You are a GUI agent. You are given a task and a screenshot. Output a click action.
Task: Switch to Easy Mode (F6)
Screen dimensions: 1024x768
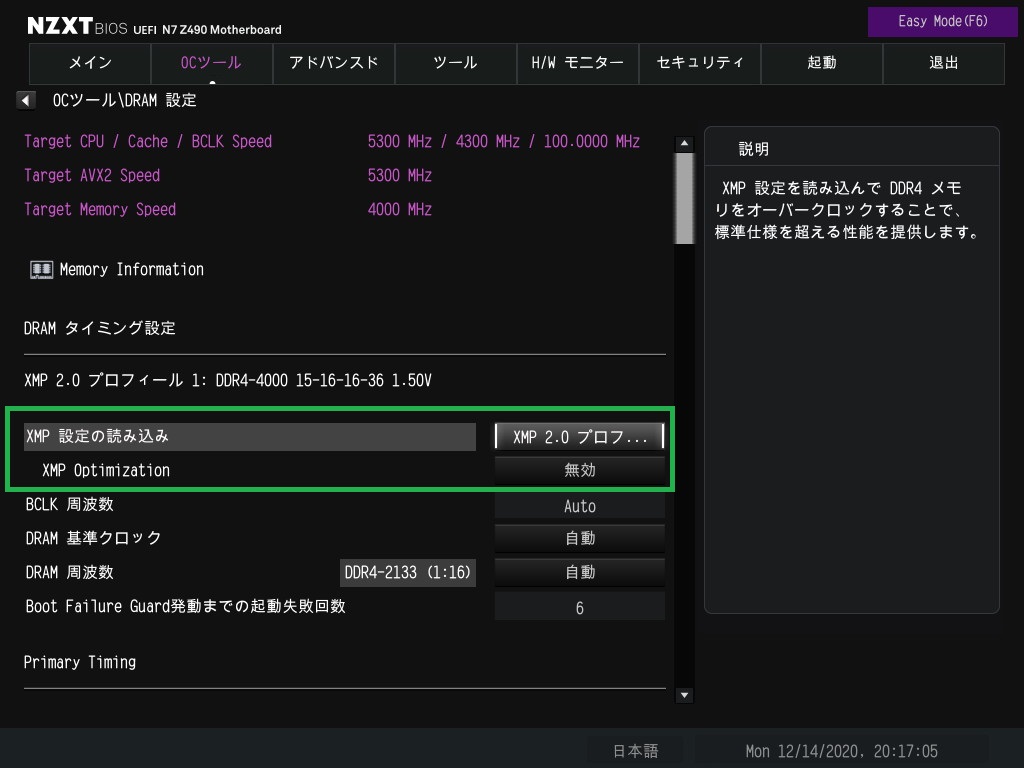[929, 21]
